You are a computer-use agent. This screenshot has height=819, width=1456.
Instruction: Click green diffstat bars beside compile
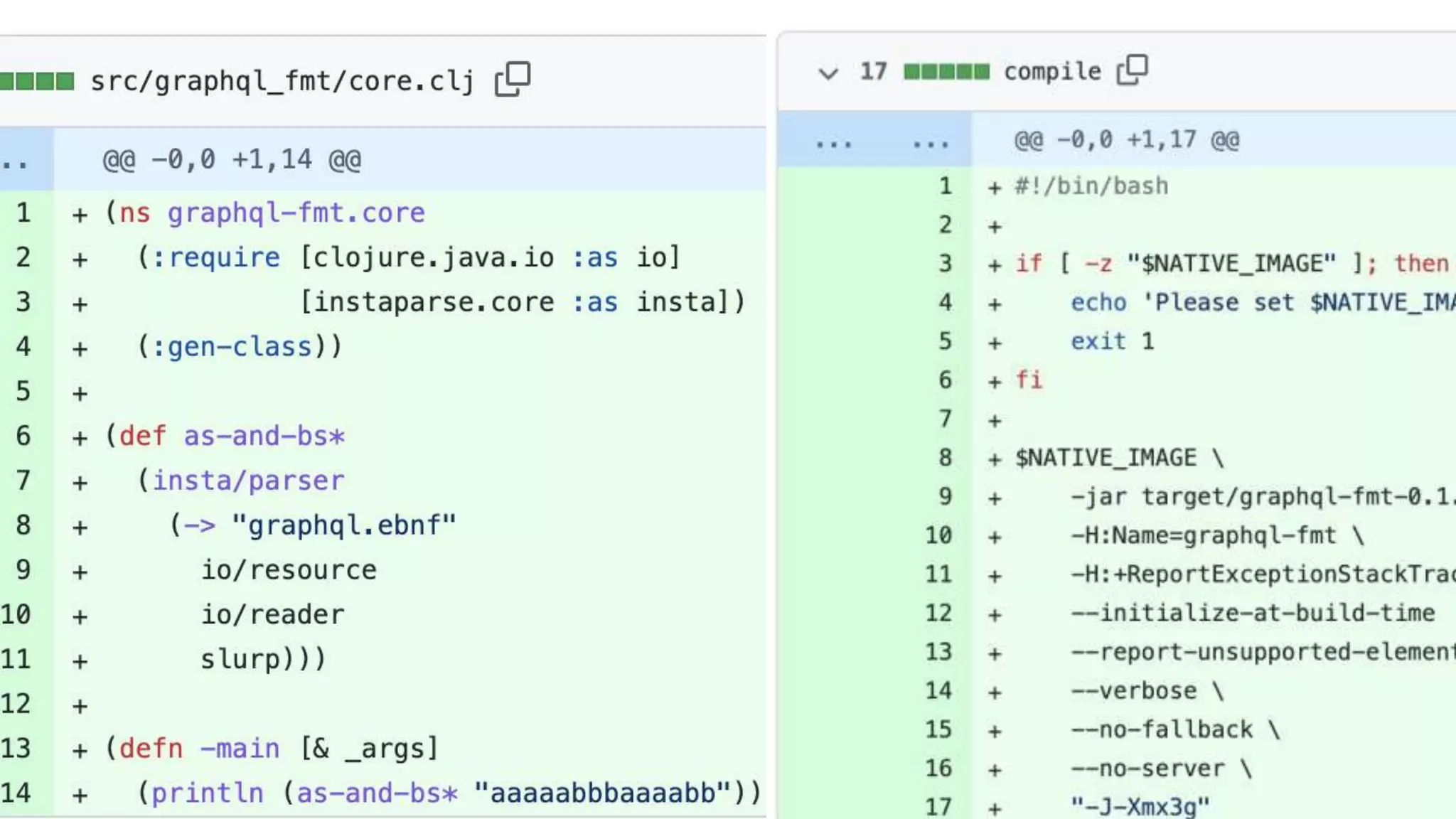click(x=946, y=72)
